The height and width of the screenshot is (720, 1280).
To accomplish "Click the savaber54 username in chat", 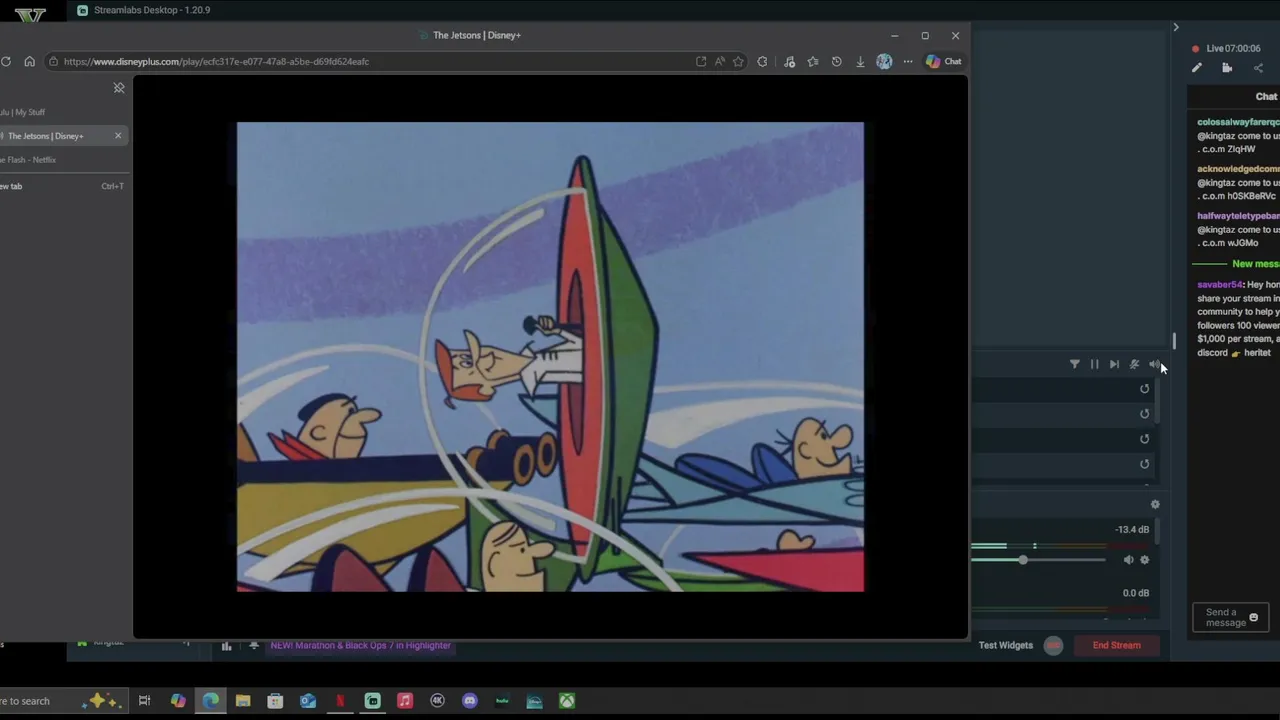I will click(1219, 285).
